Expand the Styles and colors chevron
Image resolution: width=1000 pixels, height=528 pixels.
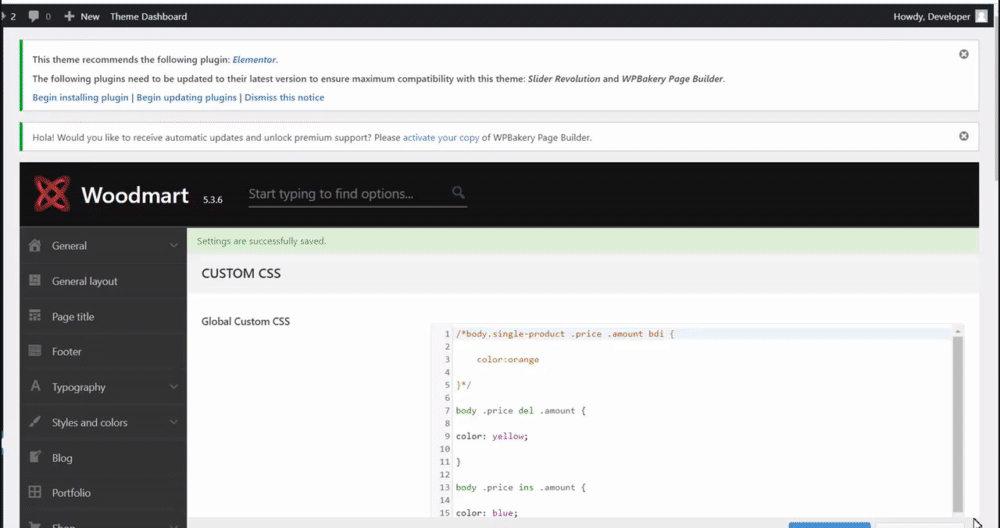click(173, 422)
